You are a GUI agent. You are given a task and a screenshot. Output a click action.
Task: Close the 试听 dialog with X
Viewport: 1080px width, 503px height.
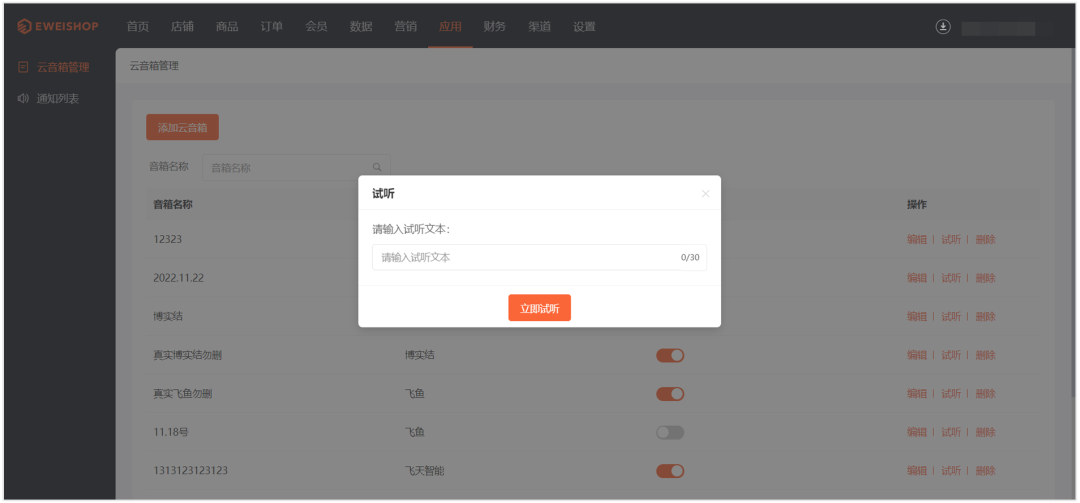pyautogui.click(x=705, y=194)
